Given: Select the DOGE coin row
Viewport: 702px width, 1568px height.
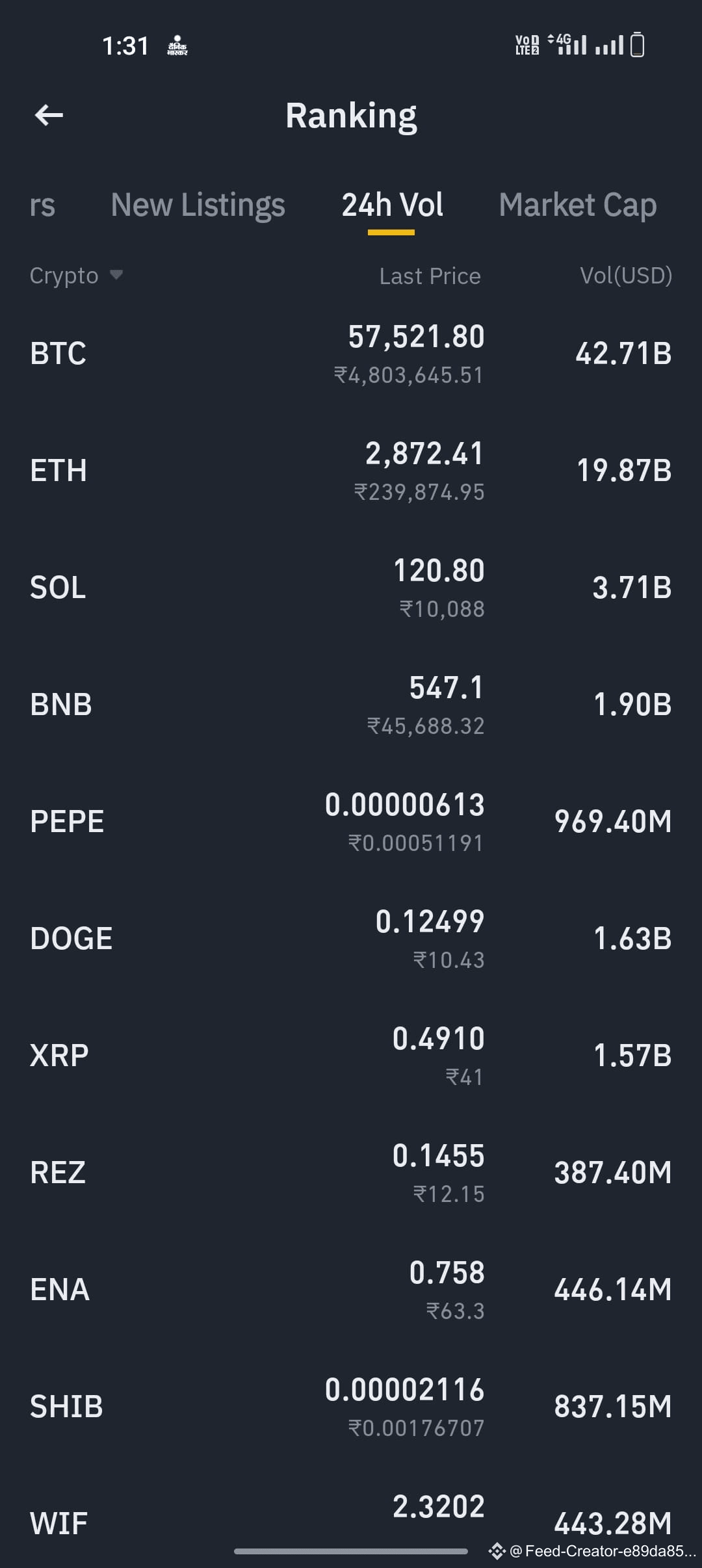Looking at the screenshot, I should coord(351,939).
